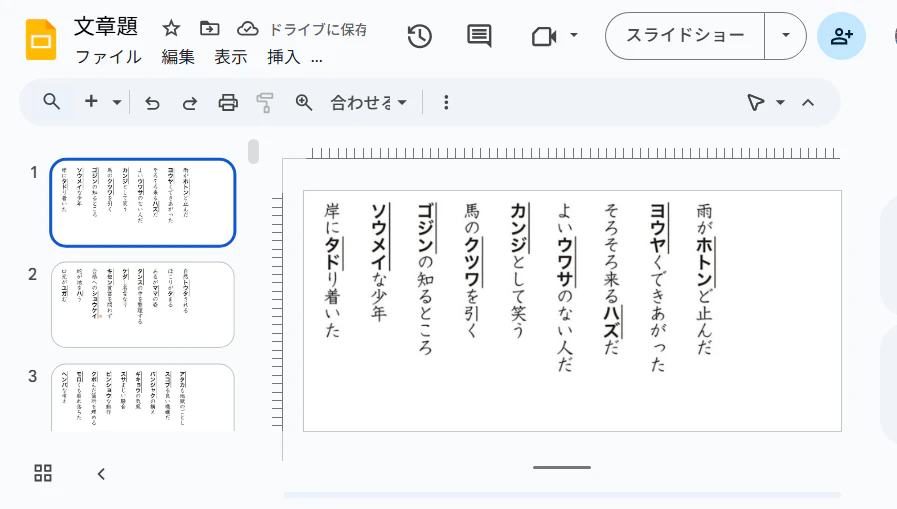Start the スライドショー presentation
Screen dimensions: 897x509
tap(685, 35)
